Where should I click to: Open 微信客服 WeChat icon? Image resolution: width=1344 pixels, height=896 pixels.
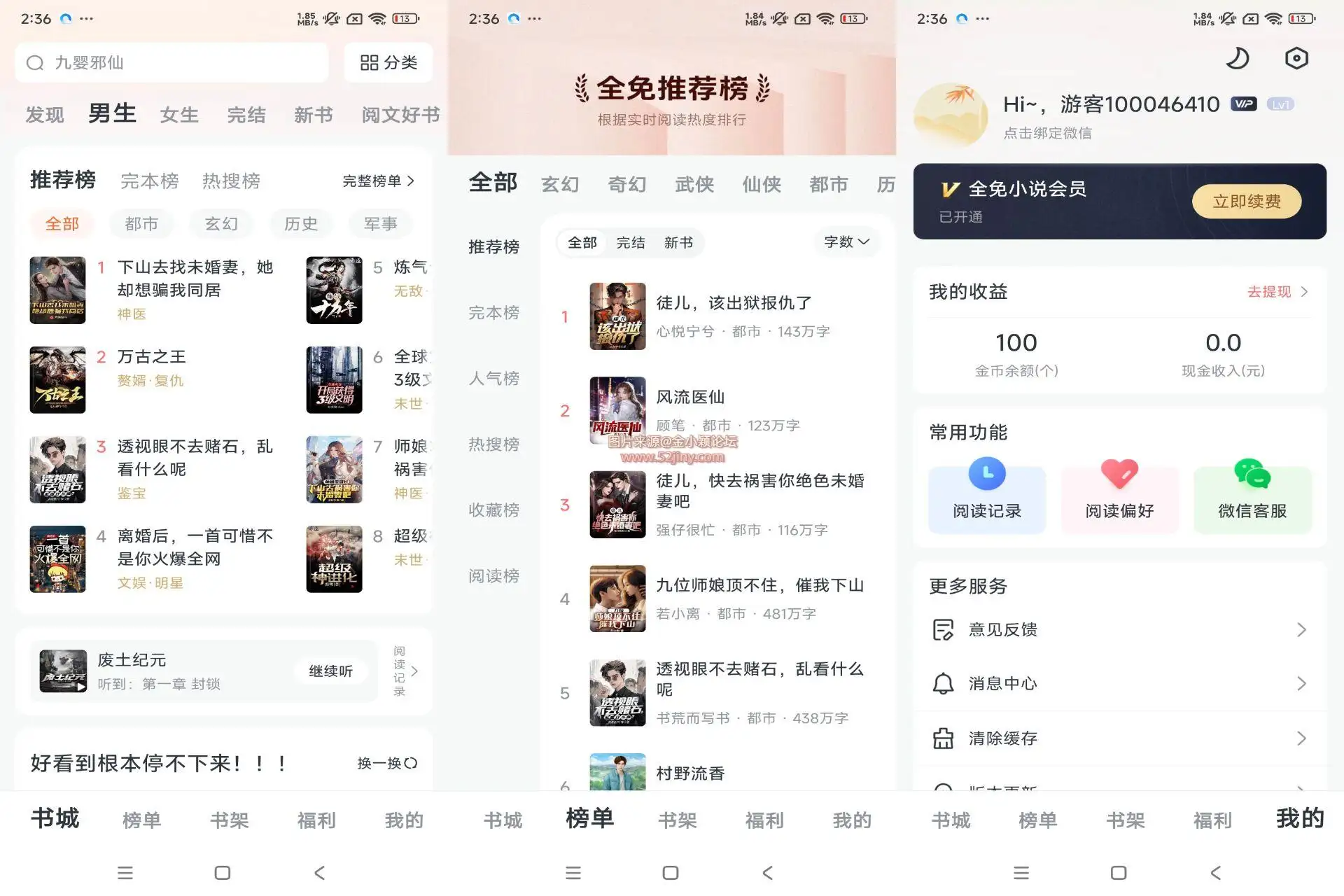point(1252,474)
